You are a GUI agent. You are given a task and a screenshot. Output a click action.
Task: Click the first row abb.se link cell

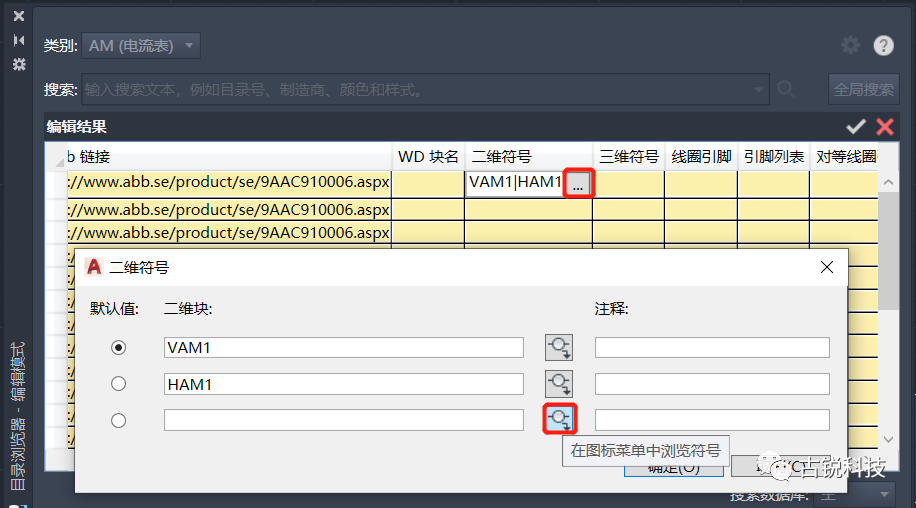229,183
